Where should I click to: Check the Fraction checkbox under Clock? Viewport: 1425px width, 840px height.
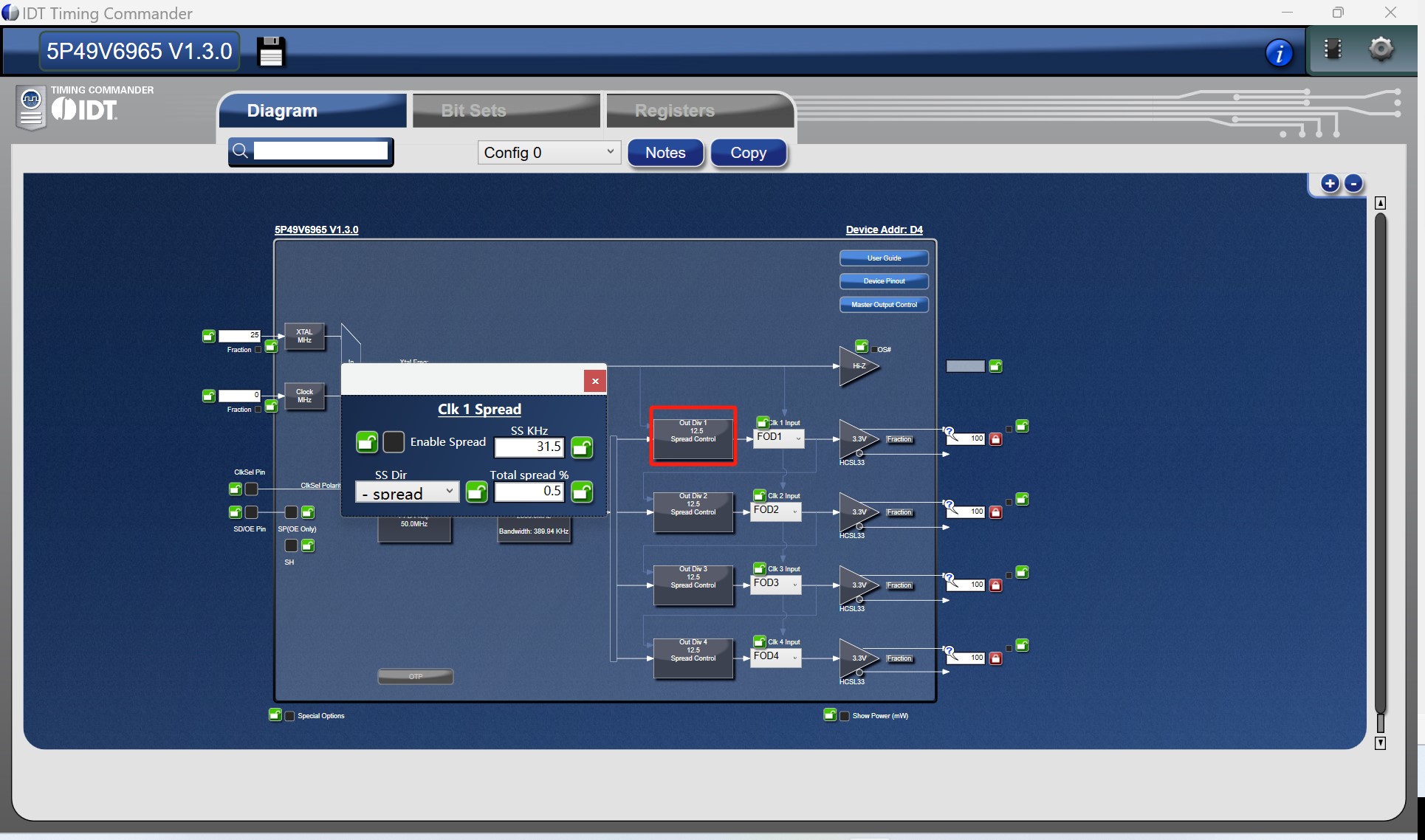[258, 410]
